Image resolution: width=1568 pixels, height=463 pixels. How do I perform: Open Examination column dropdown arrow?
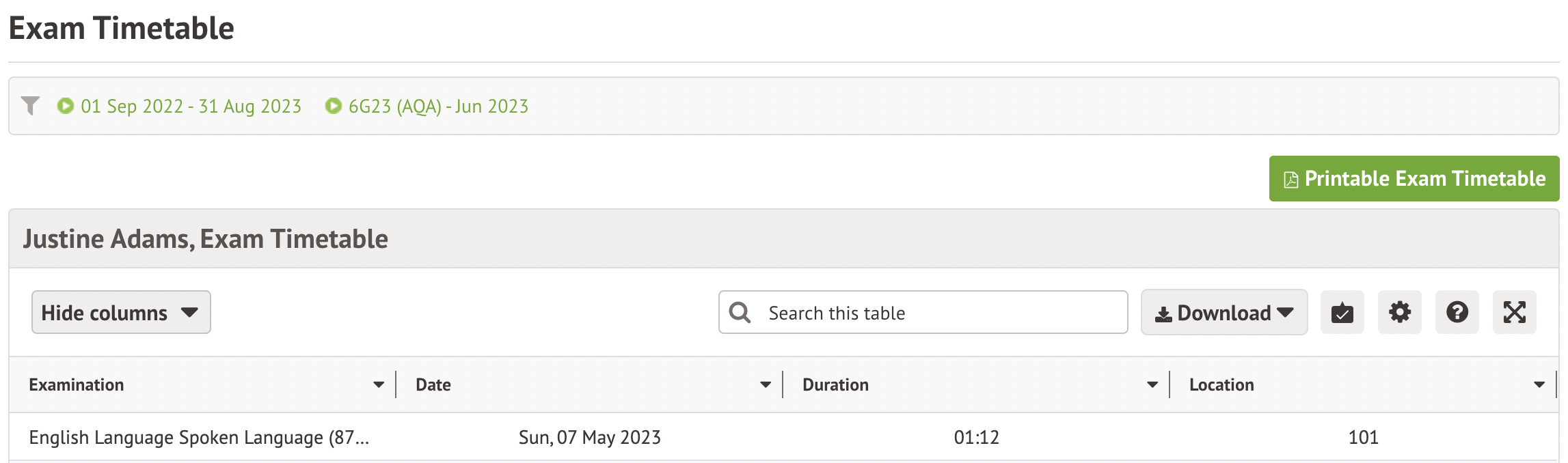(379, 385)
